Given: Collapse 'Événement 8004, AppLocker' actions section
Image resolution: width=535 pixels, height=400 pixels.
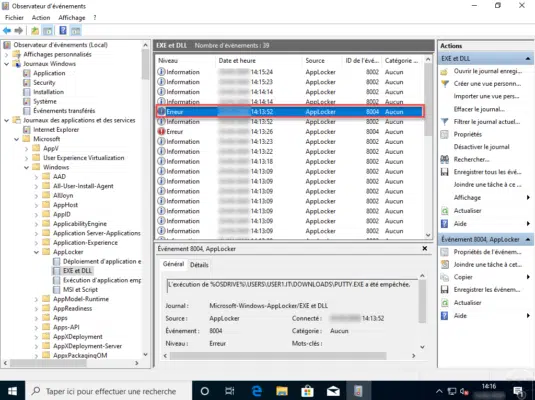Looking at the screenshot, I should click(527, 240).
